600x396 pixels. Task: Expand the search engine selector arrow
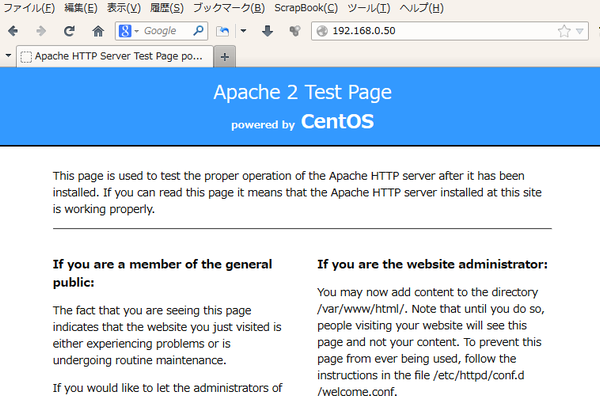136,31
